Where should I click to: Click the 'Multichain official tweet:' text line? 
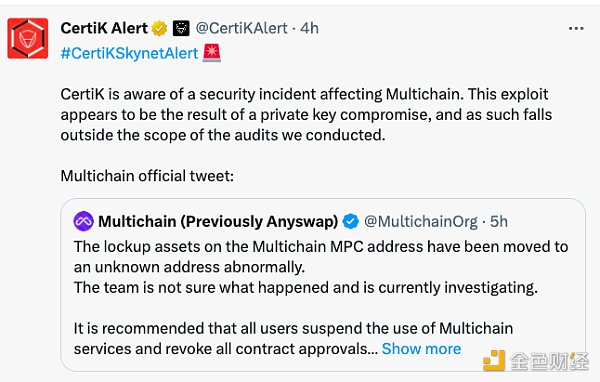click(147, 176)
